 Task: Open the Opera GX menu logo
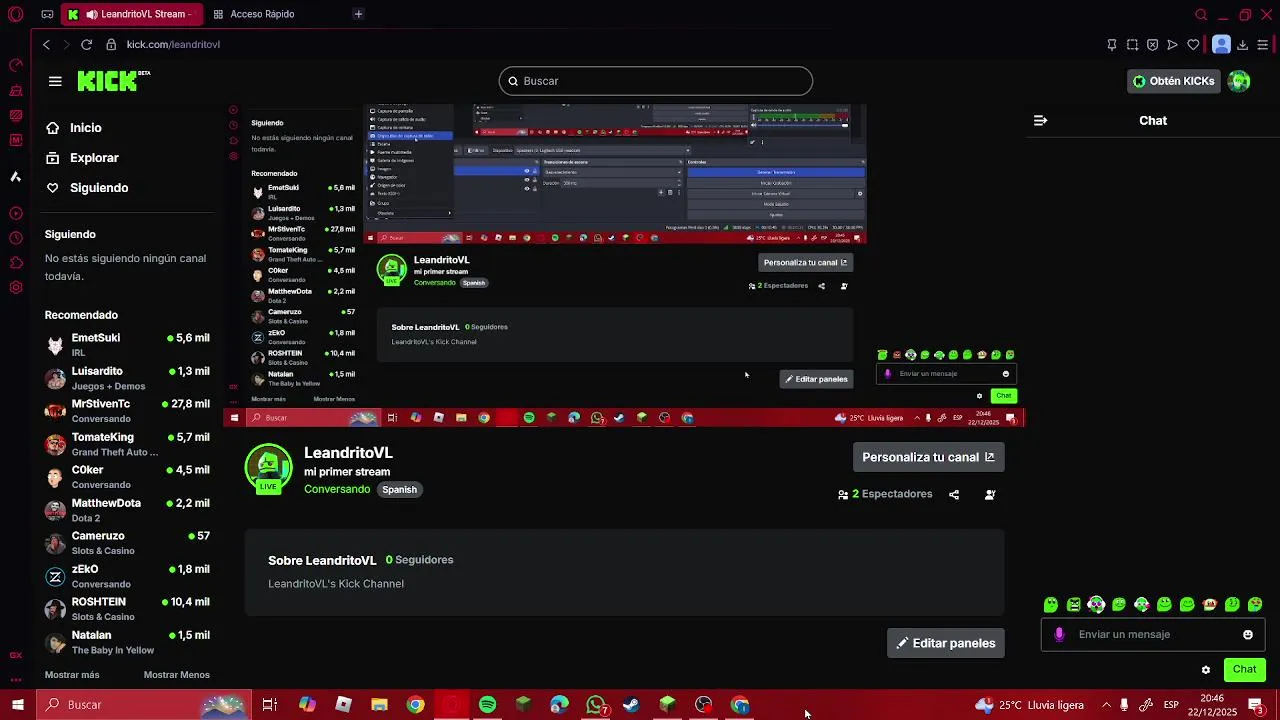point(15,14)
